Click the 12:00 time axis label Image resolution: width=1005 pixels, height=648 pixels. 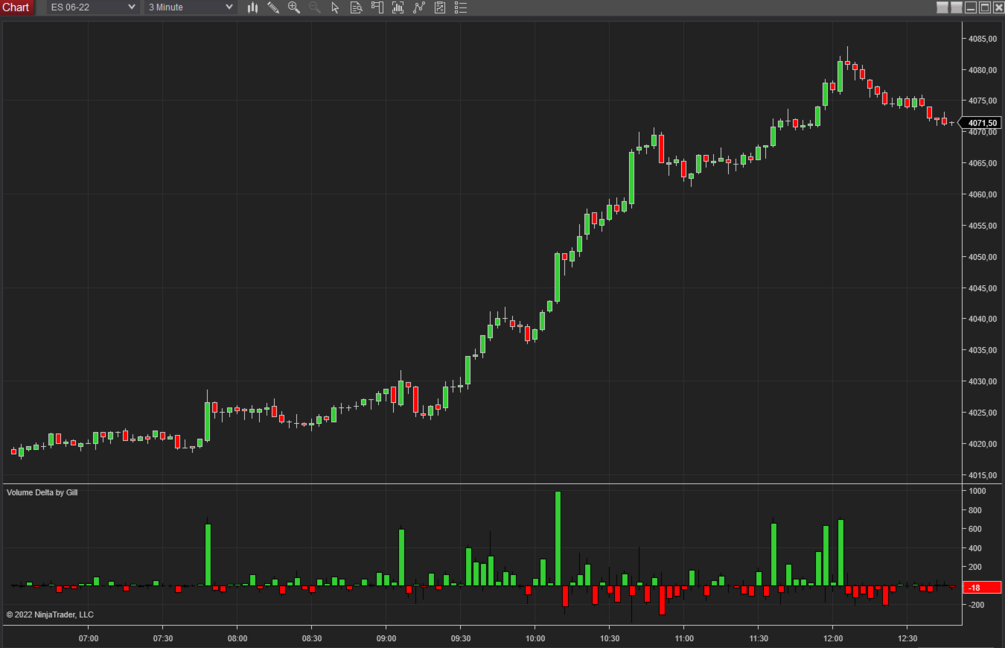[x=833, y=638]
